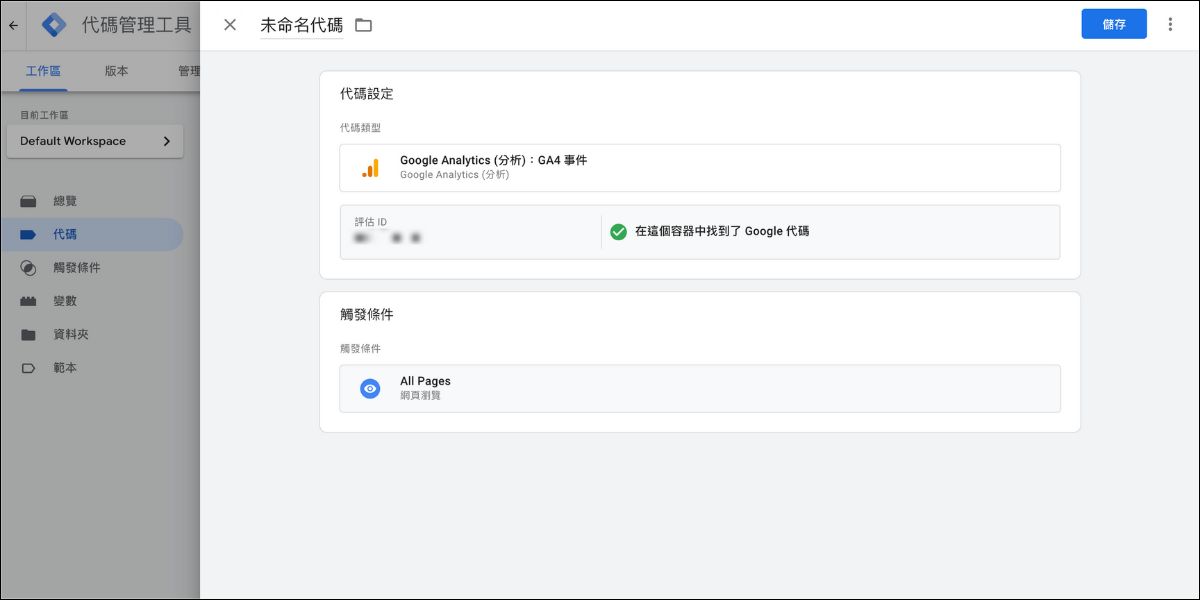The width and height of the screenshot is (1200, 600).
Task: Open the All Pages trigger row
Action: (x=700, y=388)
